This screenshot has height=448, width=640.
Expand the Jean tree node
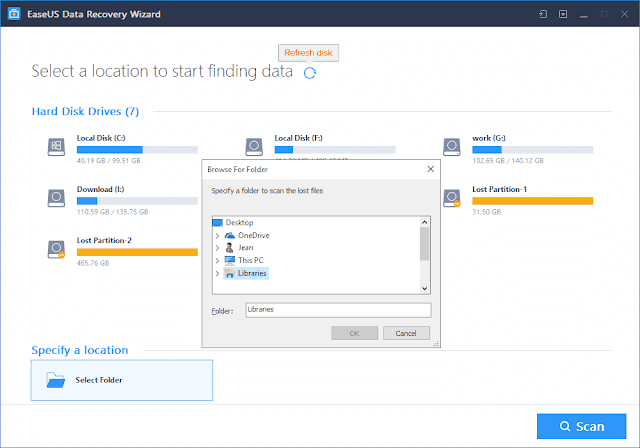coord(217,248)
